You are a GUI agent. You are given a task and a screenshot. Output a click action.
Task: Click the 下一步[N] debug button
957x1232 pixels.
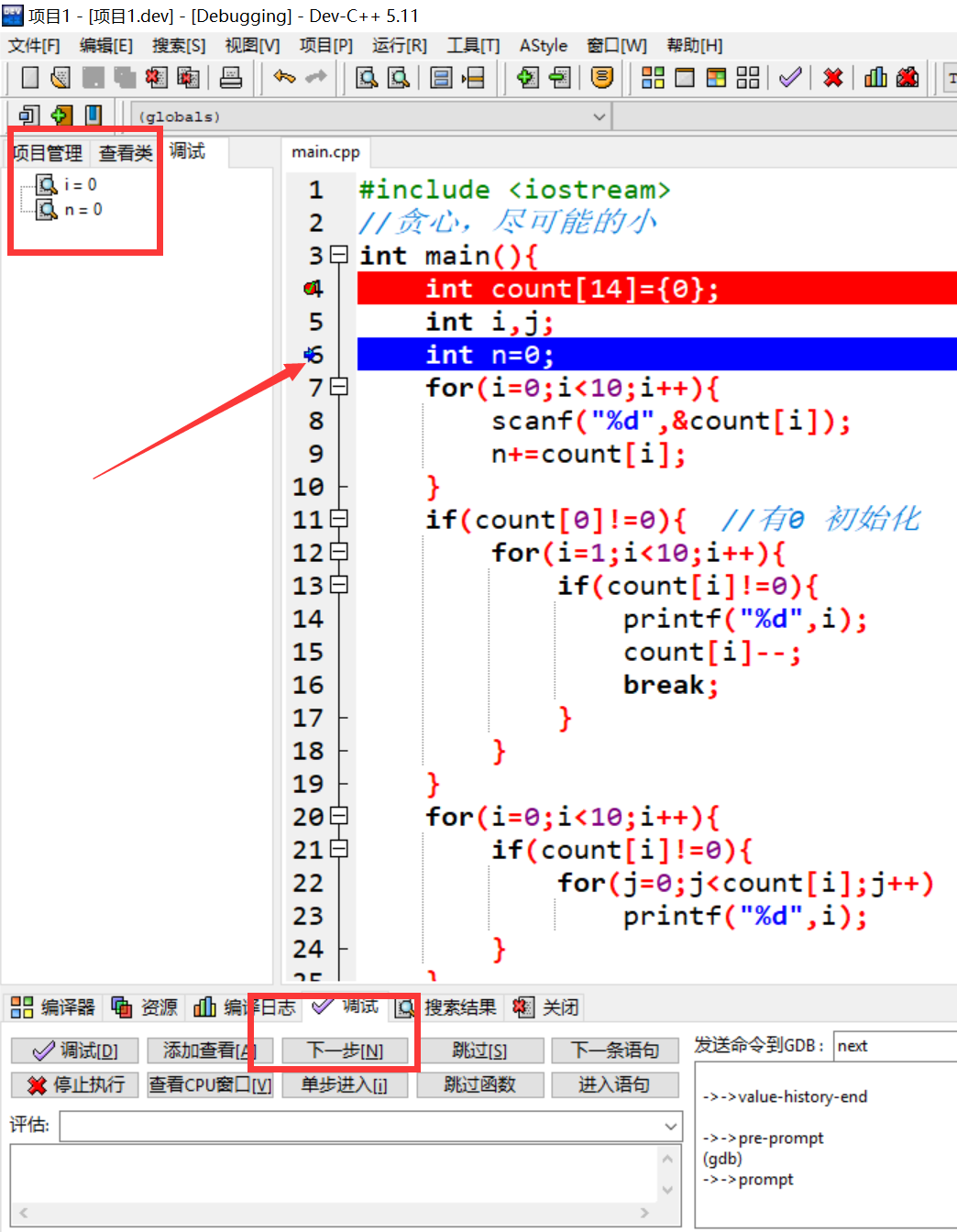coord(345,1050)
